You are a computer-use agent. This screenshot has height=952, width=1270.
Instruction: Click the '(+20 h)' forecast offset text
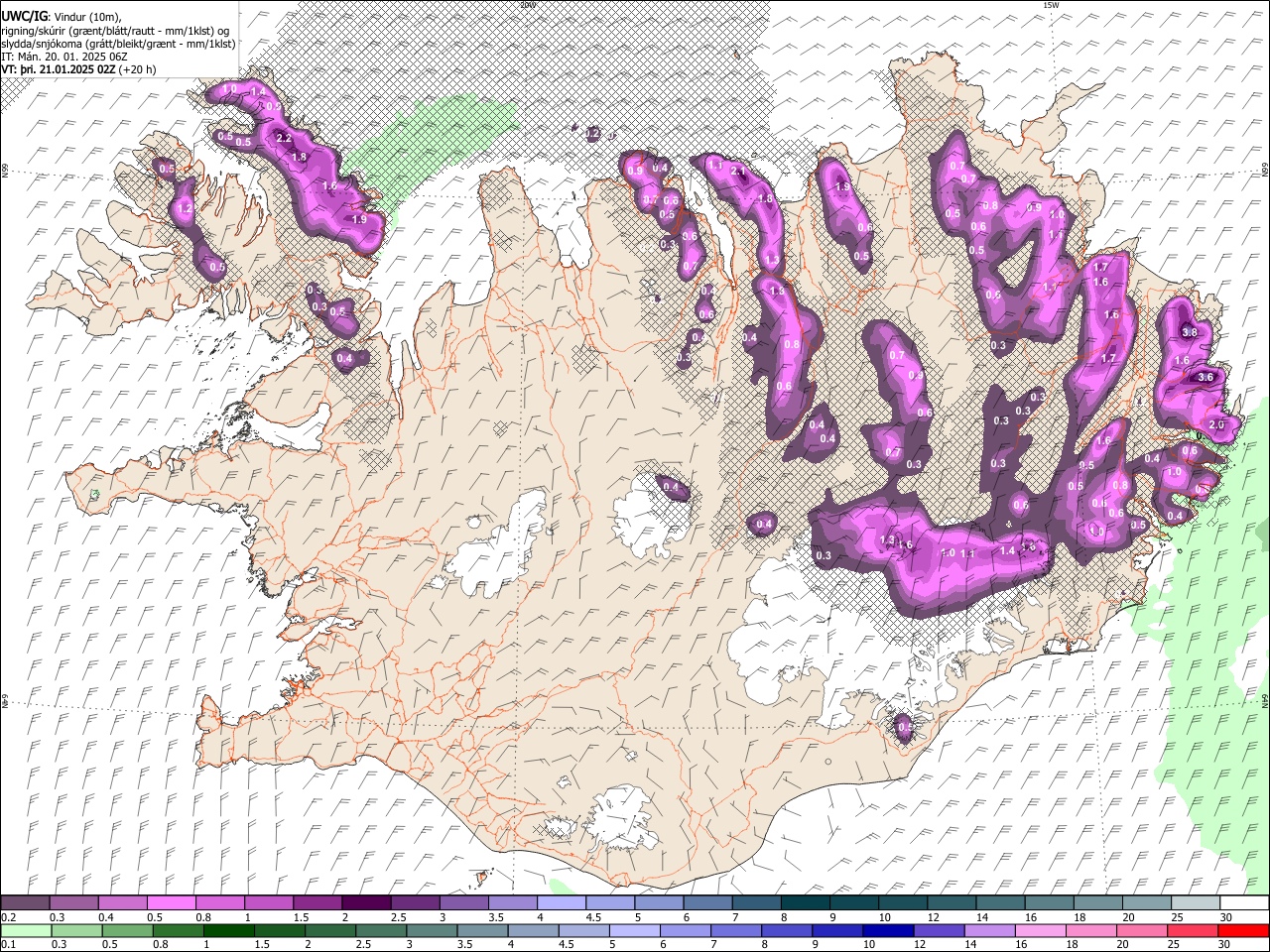click(x=137, y=70)
